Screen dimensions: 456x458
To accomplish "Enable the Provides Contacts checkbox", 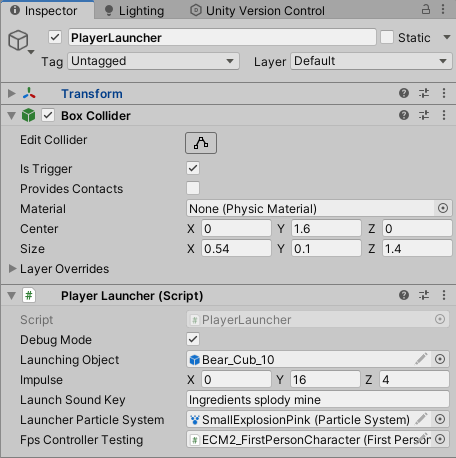I will pos(193,188).
